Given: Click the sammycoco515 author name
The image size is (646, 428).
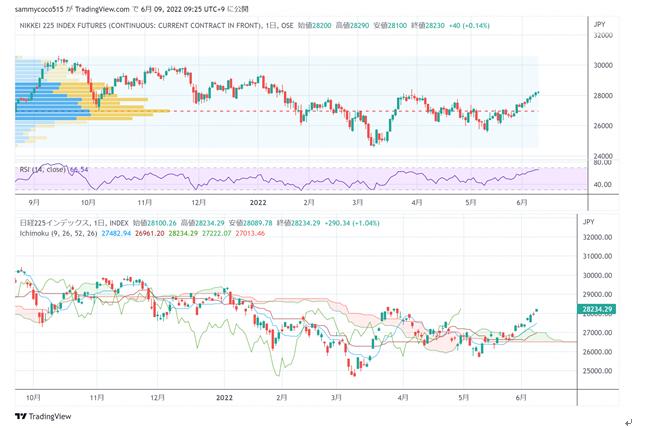Looking at the screenshot, I should click(39, 9).
